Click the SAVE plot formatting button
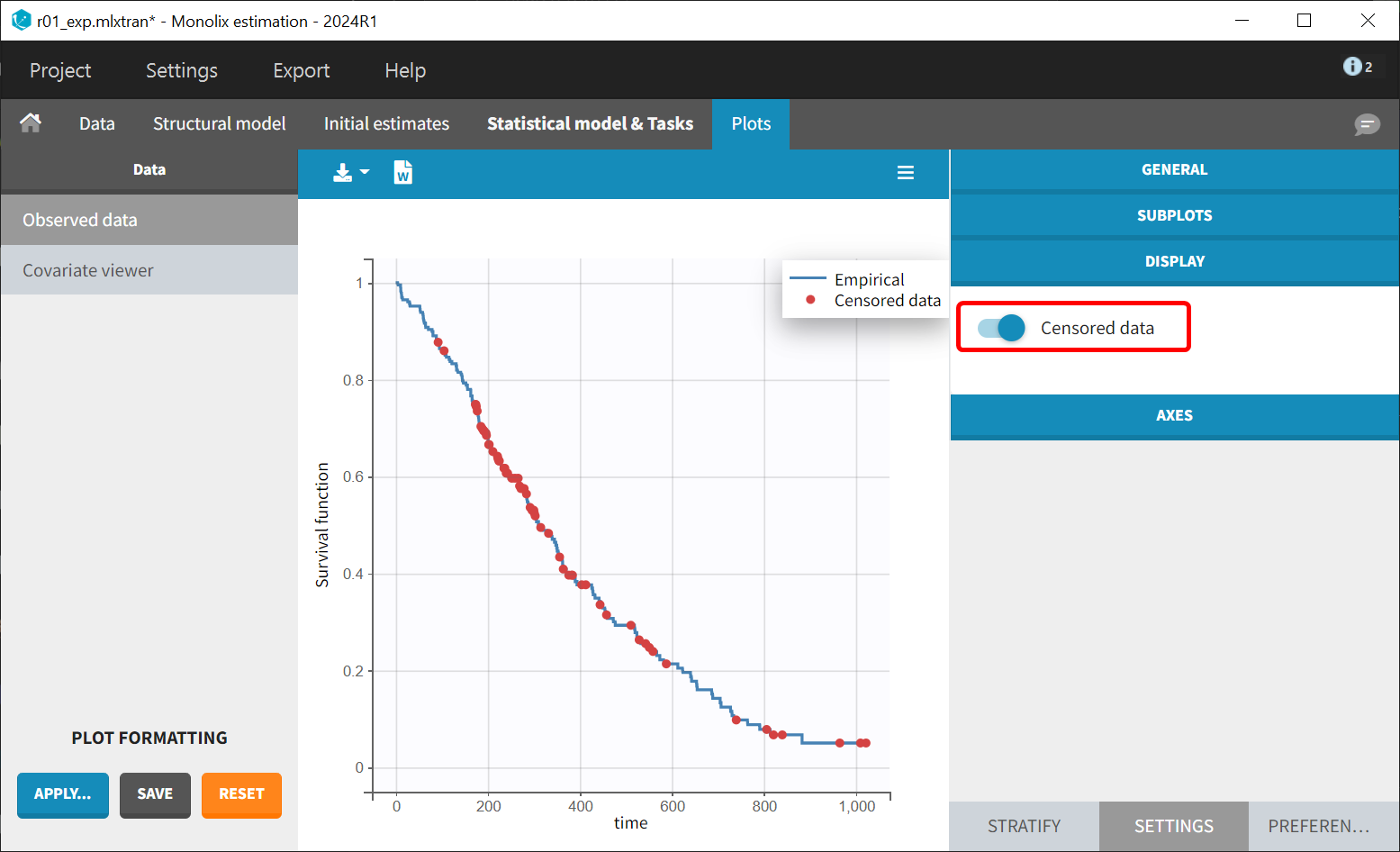Screen dimensions: 1400x852 click(x=155, y=793)
